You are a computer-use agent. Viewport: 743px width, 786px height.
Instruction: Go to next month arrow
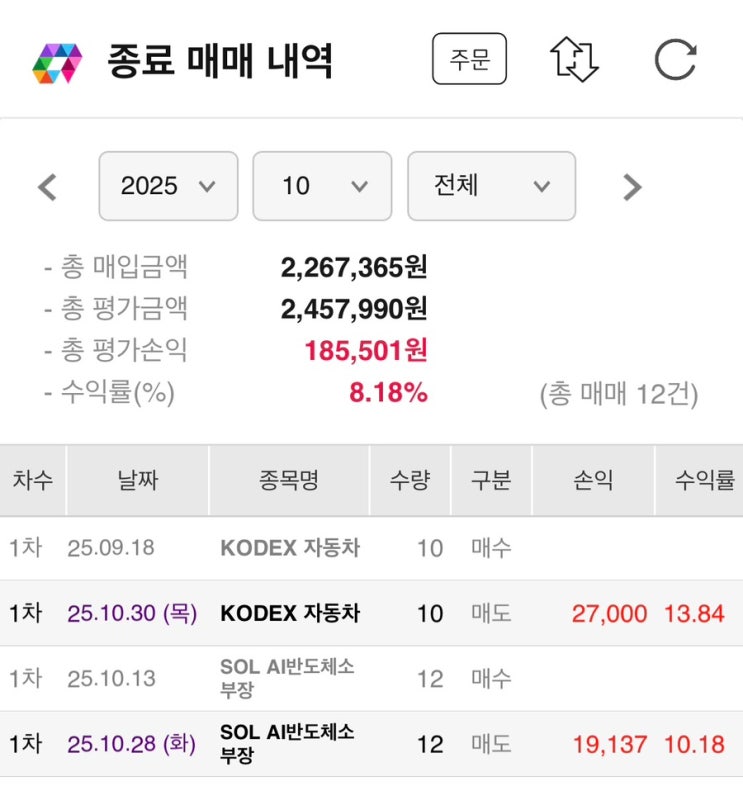click(631, 187)
